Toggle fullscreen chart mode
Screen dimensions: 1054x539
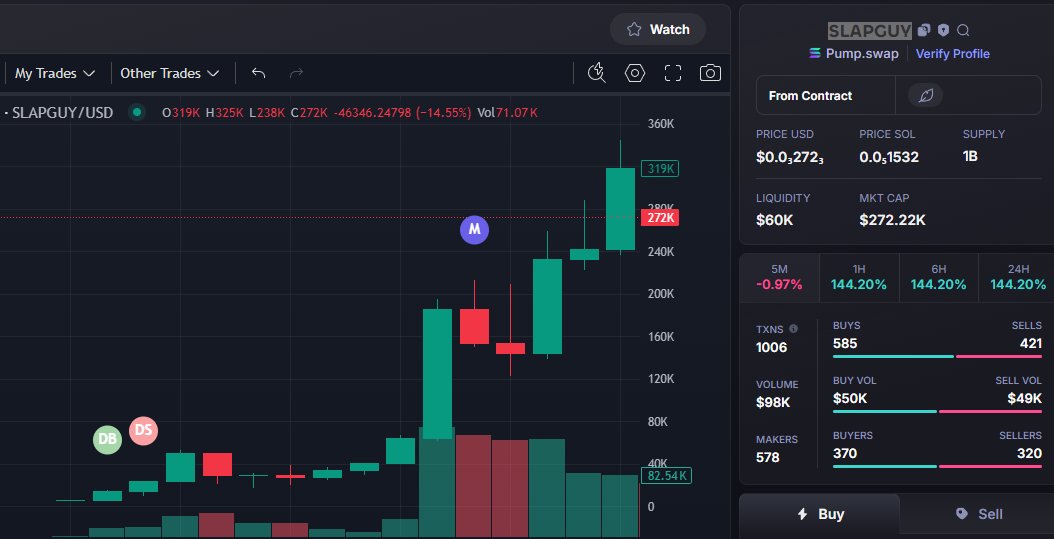673,73
